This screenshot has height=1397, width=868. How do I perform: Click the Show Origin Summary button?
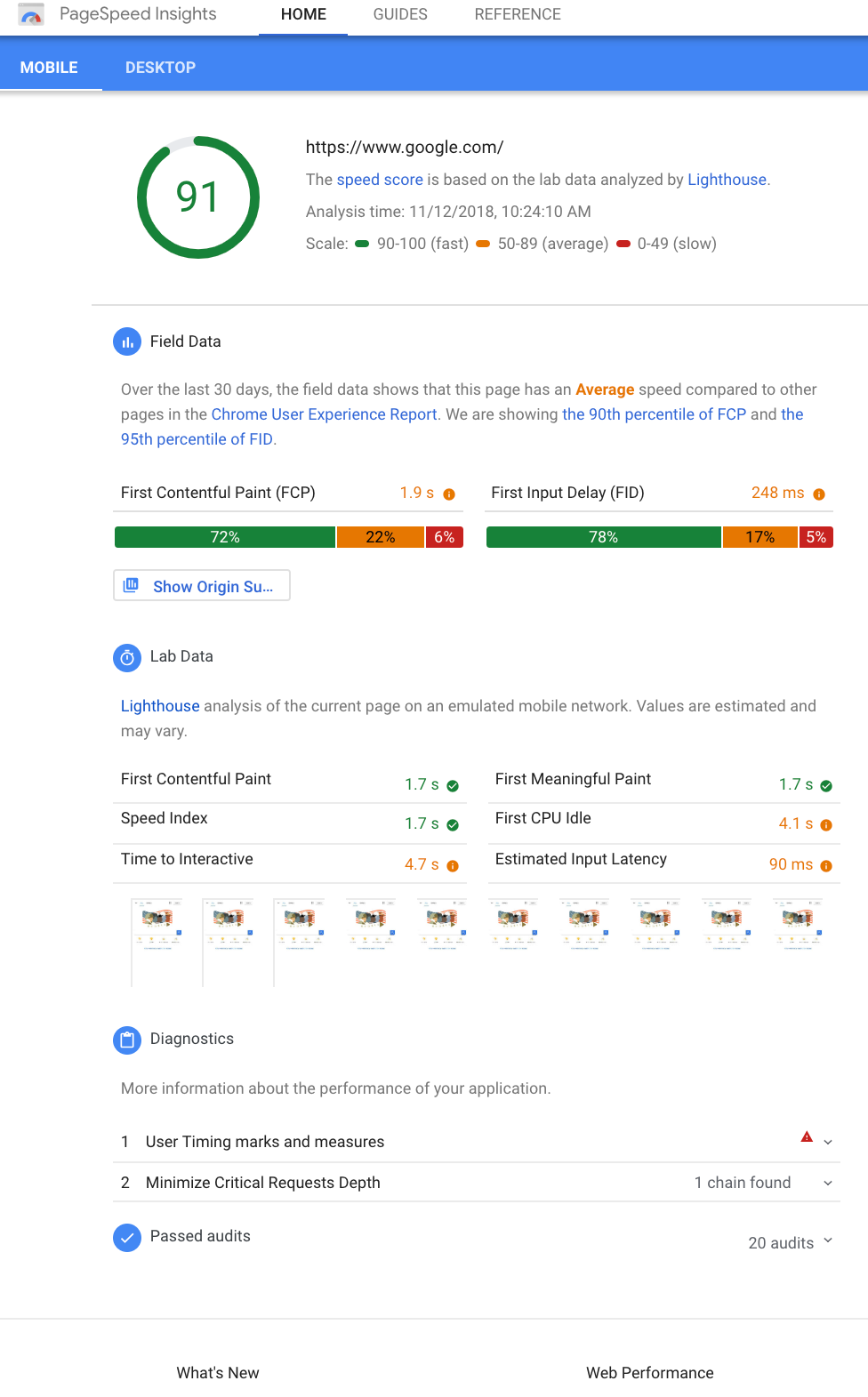(202, 586)
